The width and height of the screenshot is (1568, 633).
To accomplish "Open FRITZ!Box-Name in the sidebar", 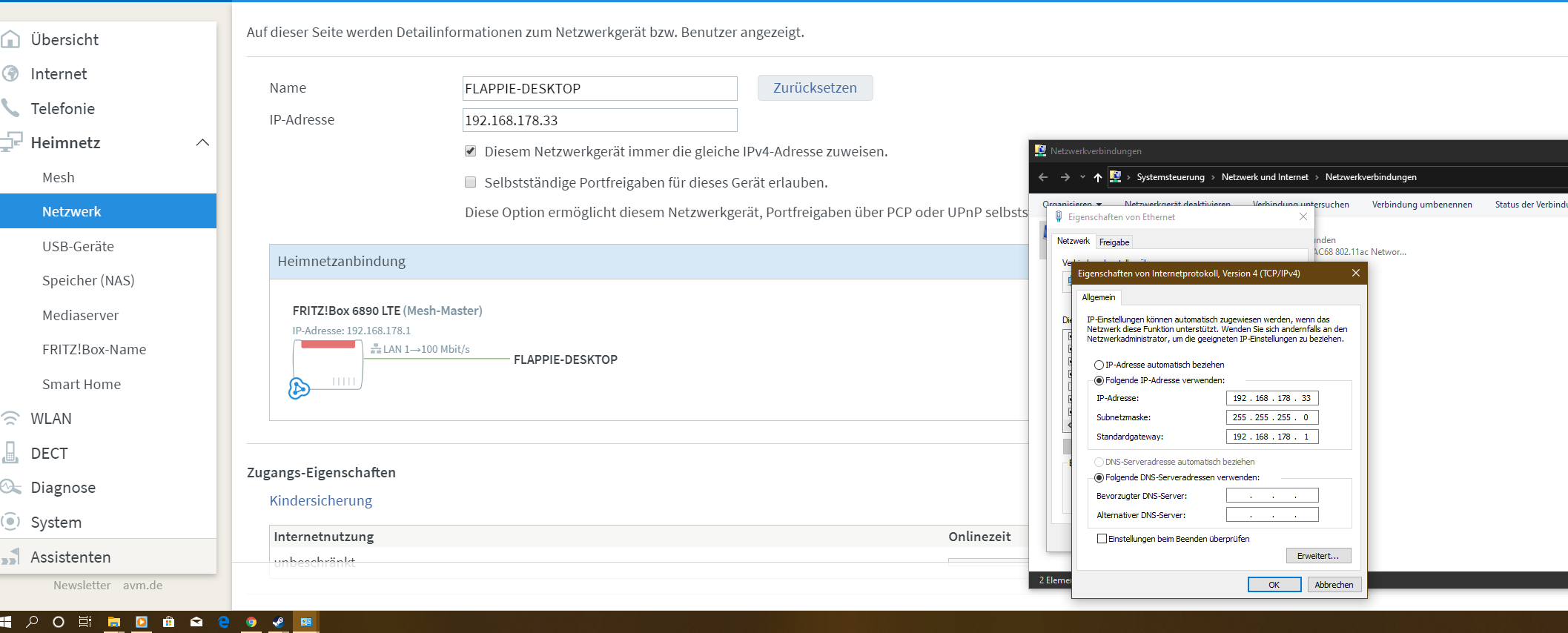I will (94, 349).
